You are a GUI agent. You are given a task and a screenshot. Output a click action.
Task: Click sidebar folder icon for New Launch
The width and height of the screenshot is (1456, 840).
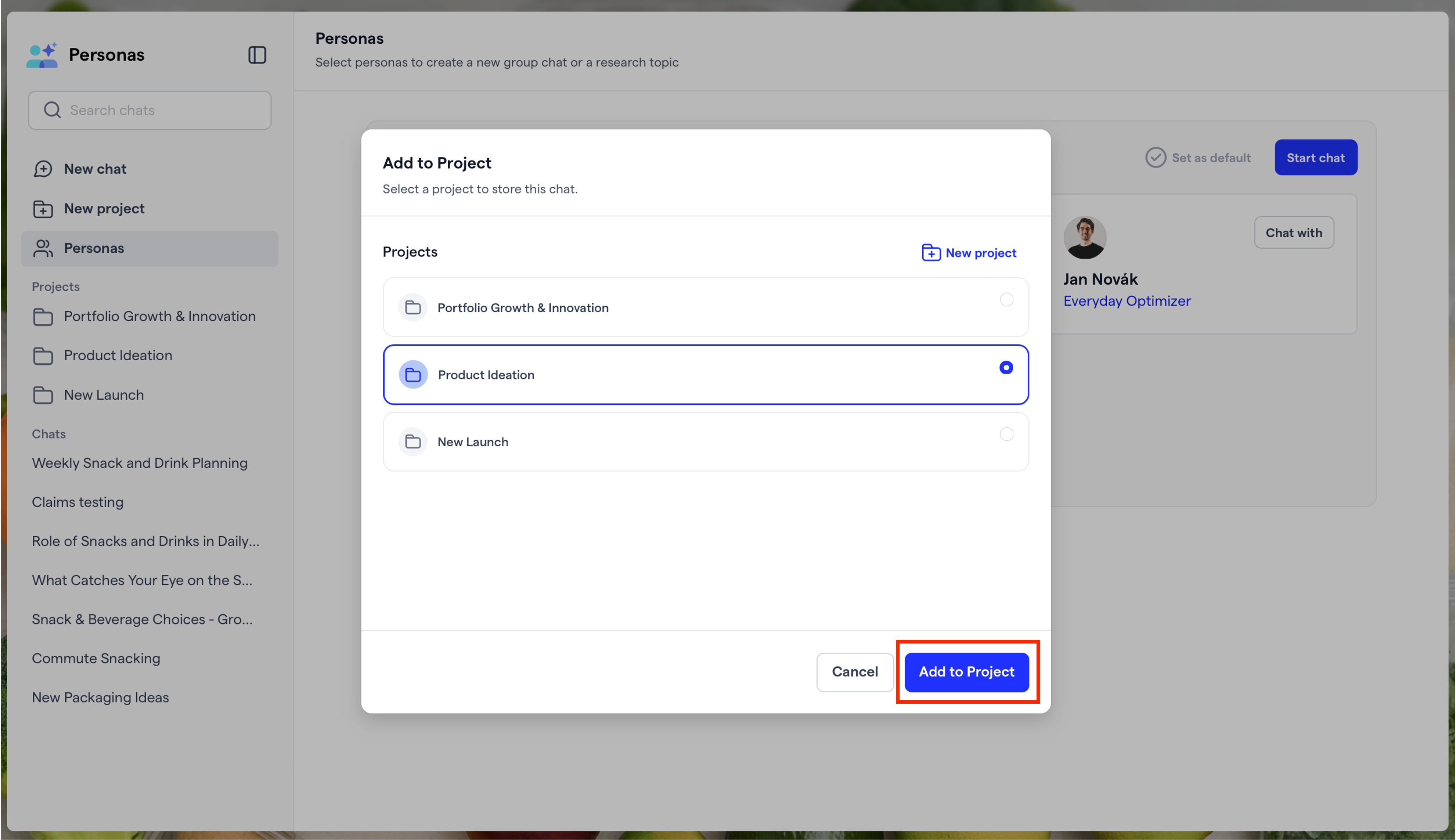click(x=43, y=395)
